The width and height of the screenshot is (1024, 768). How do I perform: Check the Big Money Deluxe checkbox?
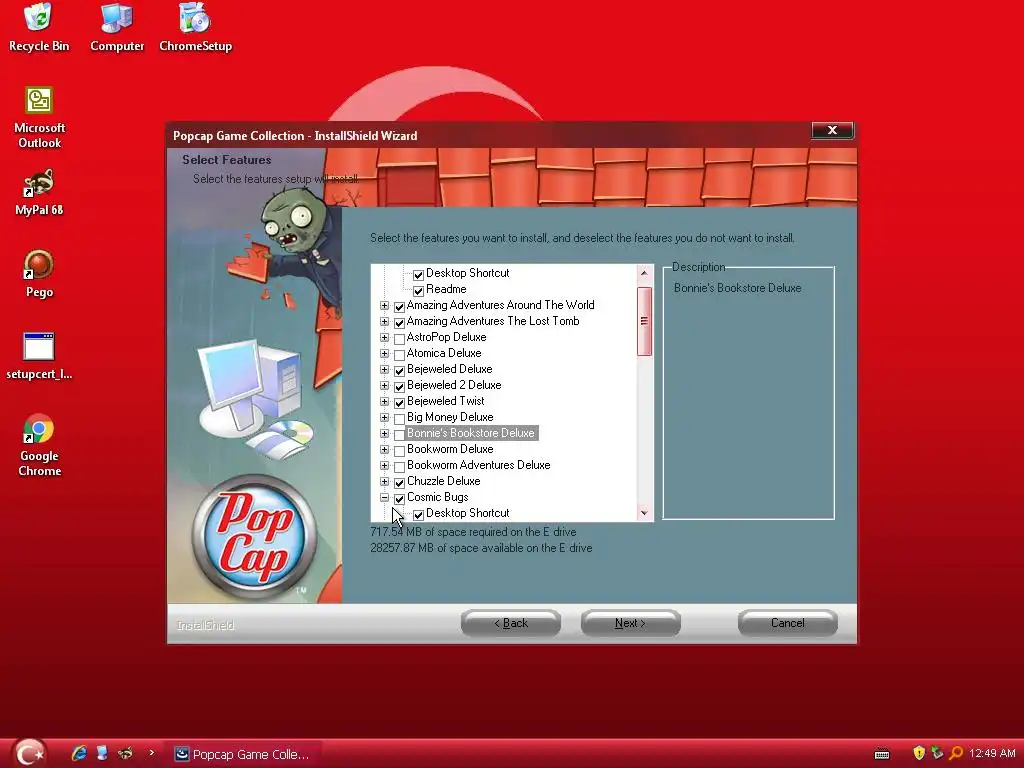(x=400, y=419)
